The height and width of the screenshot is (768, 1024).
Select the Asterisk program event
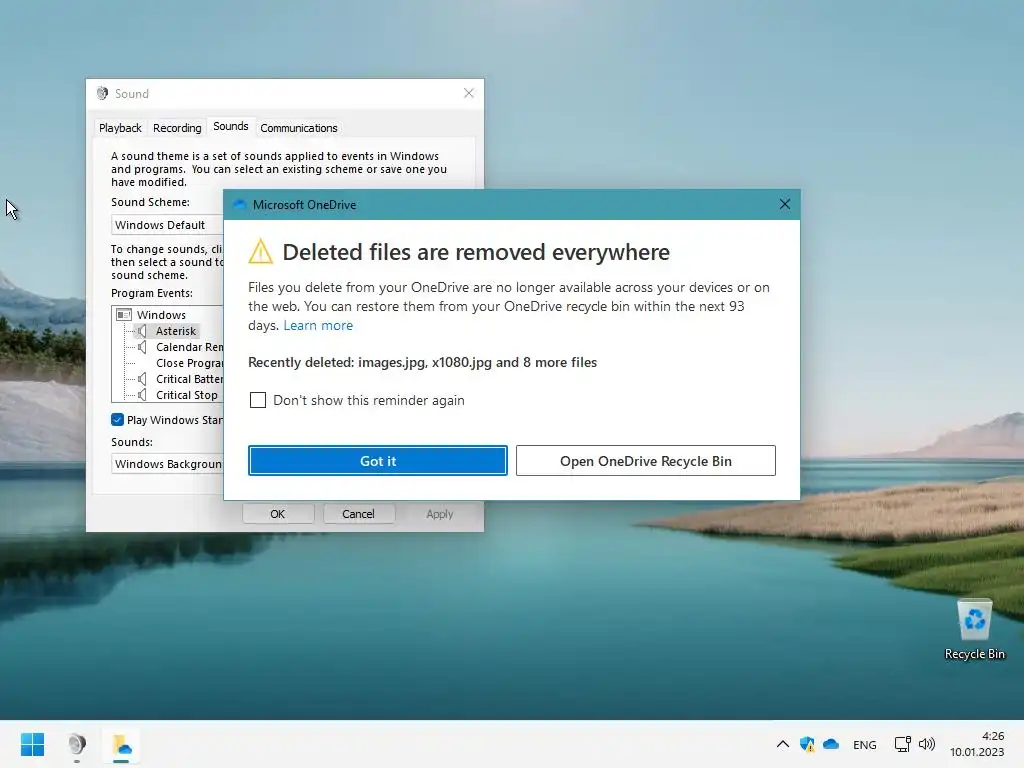176,331
